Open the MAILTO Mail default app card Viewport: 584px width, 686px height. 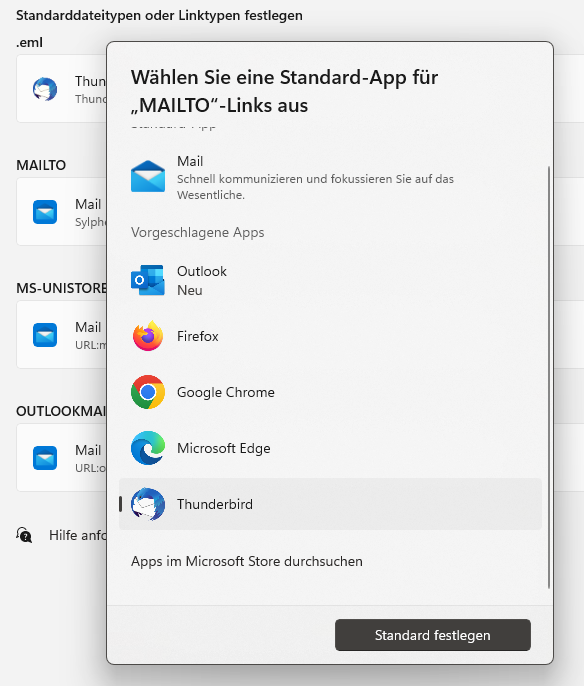[61, 212]
